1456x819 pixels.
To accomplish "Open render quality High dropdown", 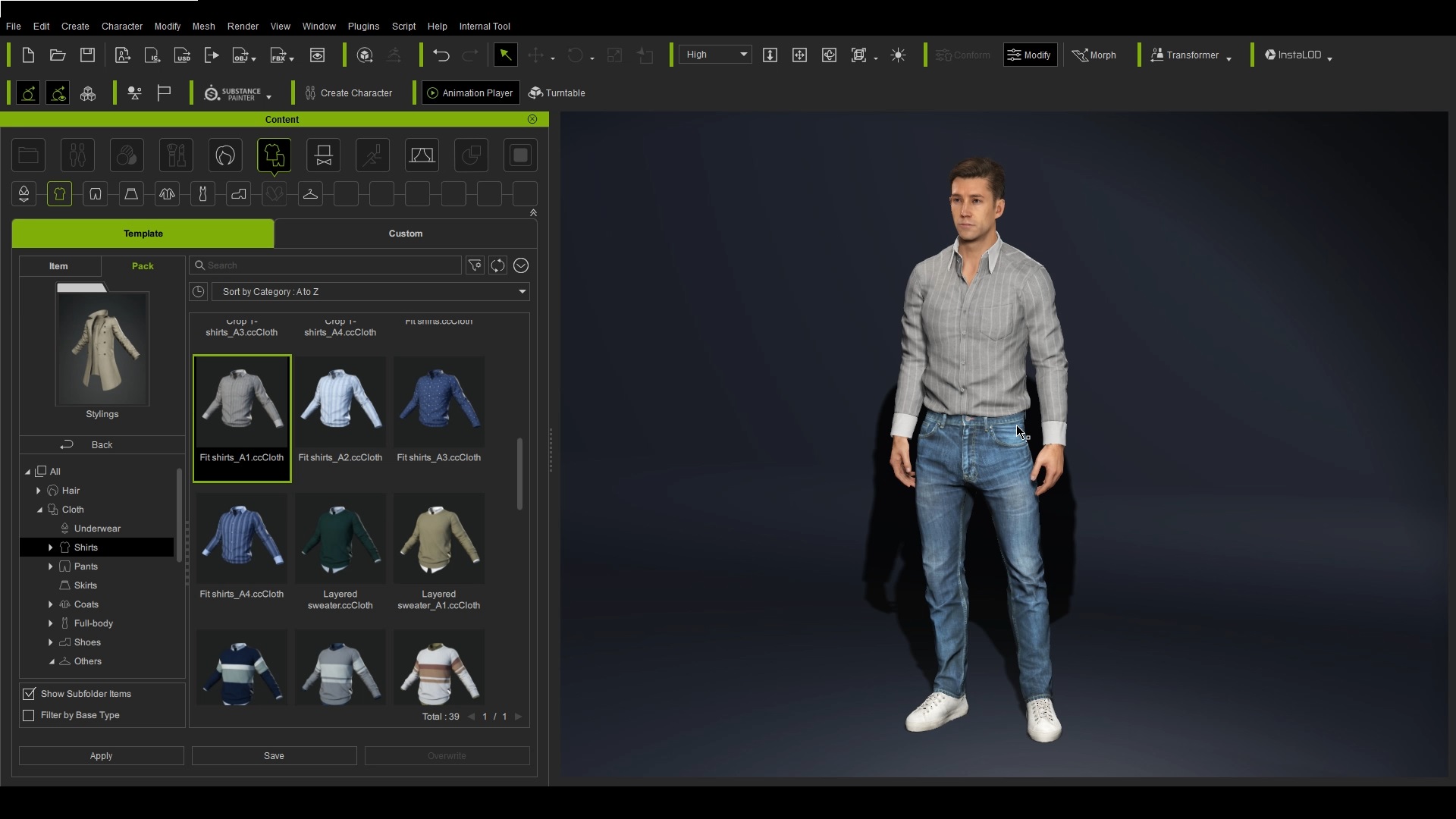I will (x=714, y=55).
